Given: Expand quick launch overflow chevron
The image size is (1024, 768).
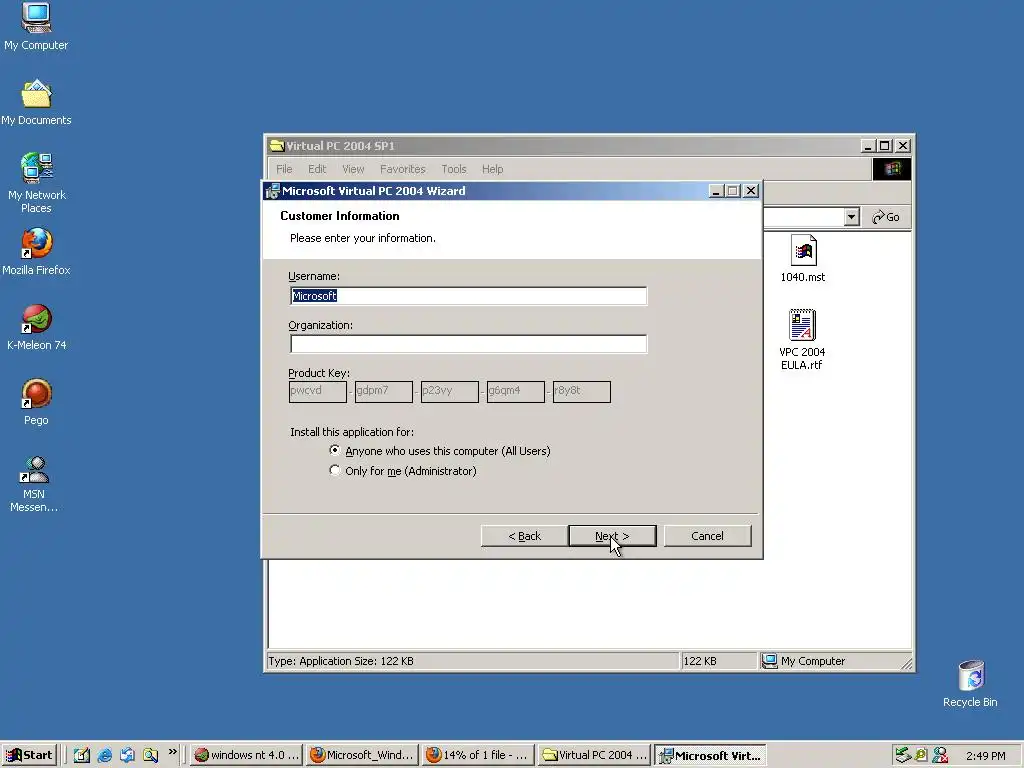Looking at the screenshot, I should pos(172,752).
